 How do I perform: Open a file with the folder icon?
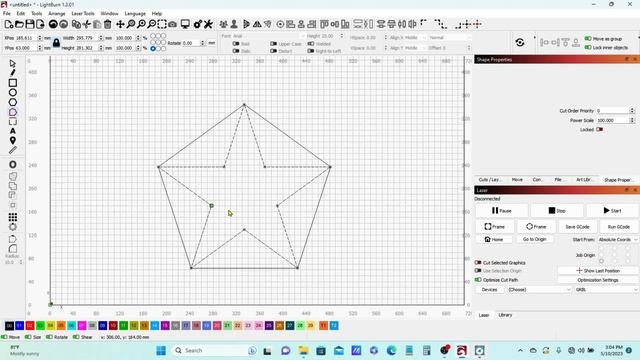click(19, 24)
